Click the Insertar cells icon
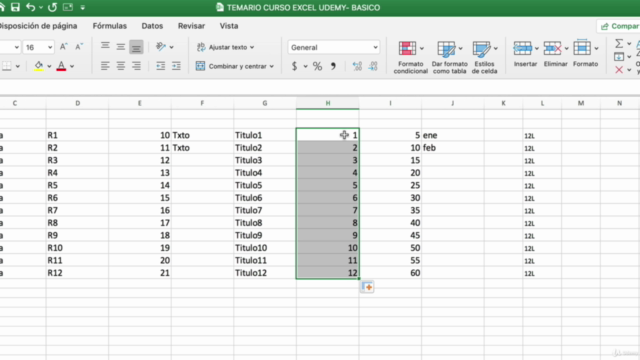 pos(522,48)
